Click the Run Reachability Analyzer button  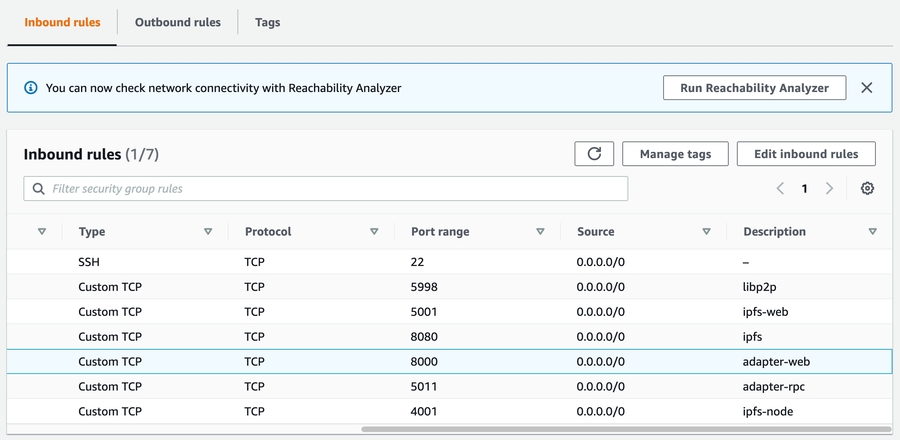tap(754, 88)
